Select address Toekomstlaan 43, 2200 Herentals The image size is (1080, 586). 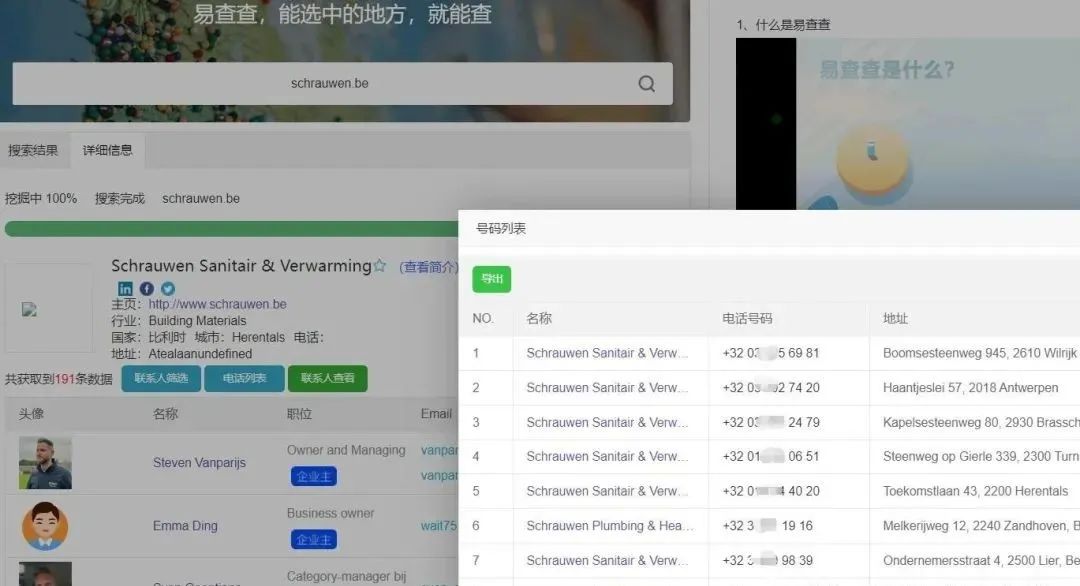(x=975, y=491)
